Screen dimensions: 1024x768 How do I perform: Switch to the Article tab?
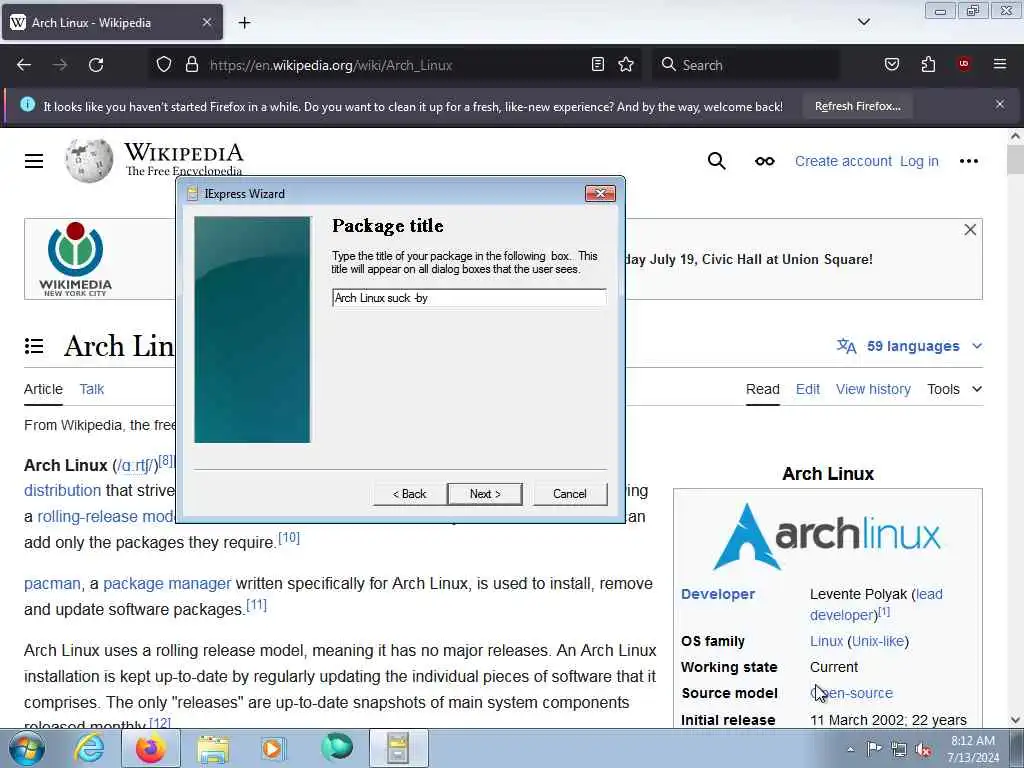click(43, 389)
